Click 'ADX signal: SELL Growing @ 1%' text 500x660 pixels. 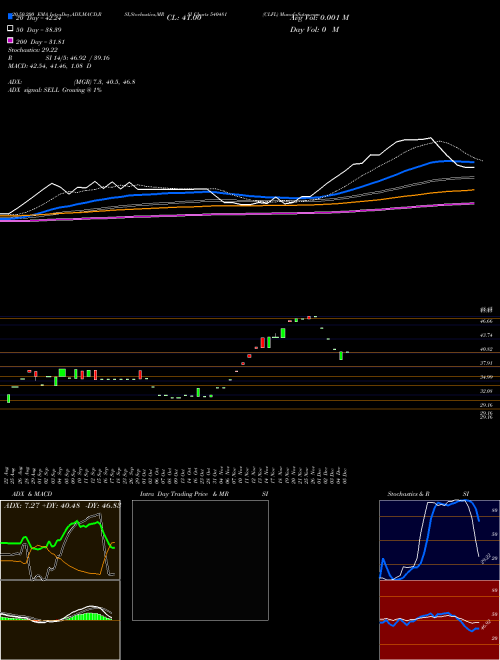(x=55, y=90)
